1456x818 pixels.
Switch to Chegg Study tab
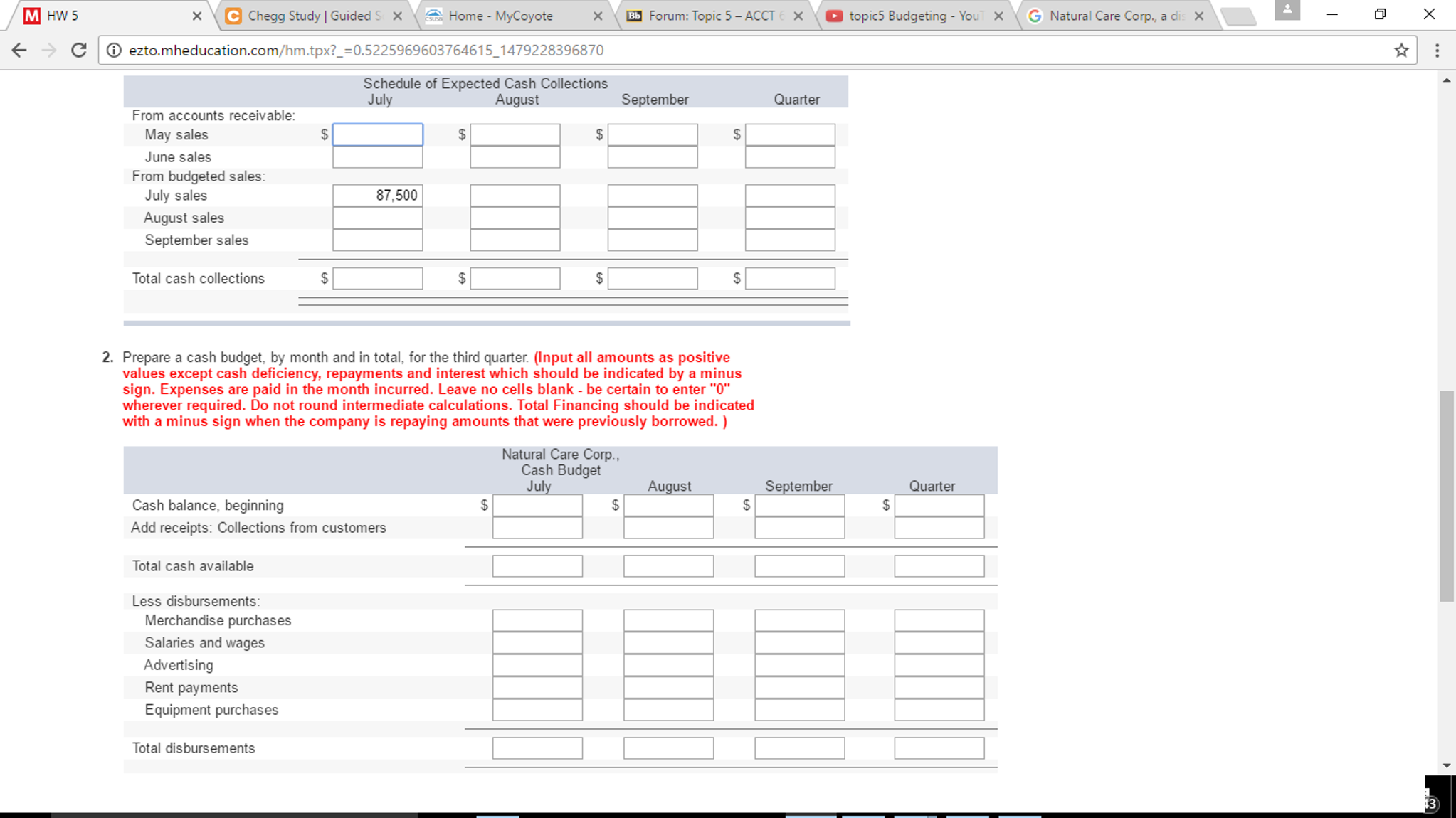pyautogui.click(x=310, y=16)
